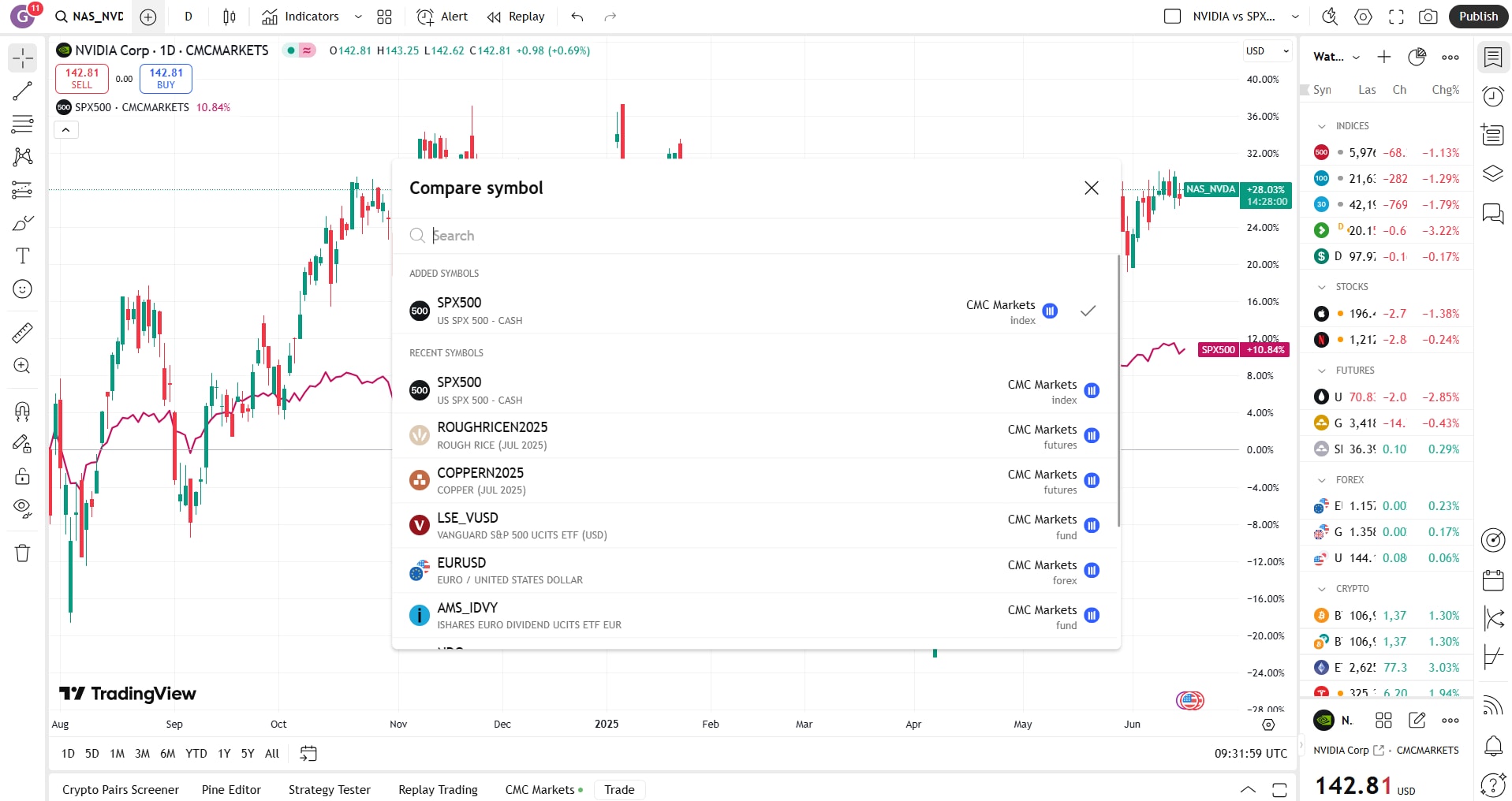Enter fullscreen mode
1512x801 pixels.
point(1396,17)
